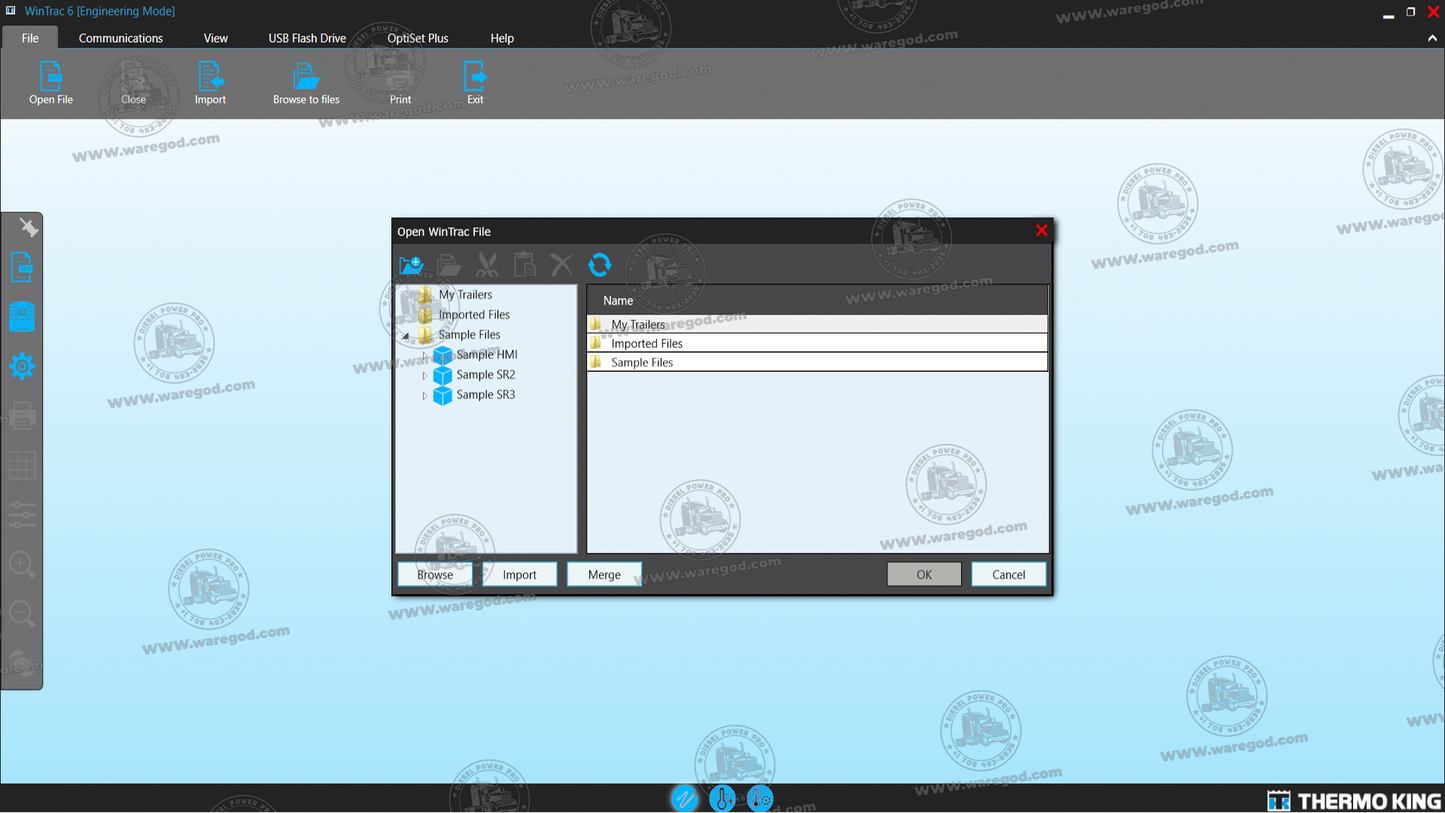Collapse the Sample Files tree node
The width and height of the screenshot is (1445, 813).
point(406,336)
